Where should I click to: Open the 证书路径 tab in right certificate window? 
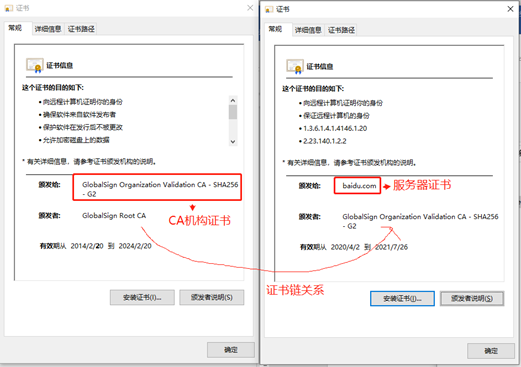point(341,30)
